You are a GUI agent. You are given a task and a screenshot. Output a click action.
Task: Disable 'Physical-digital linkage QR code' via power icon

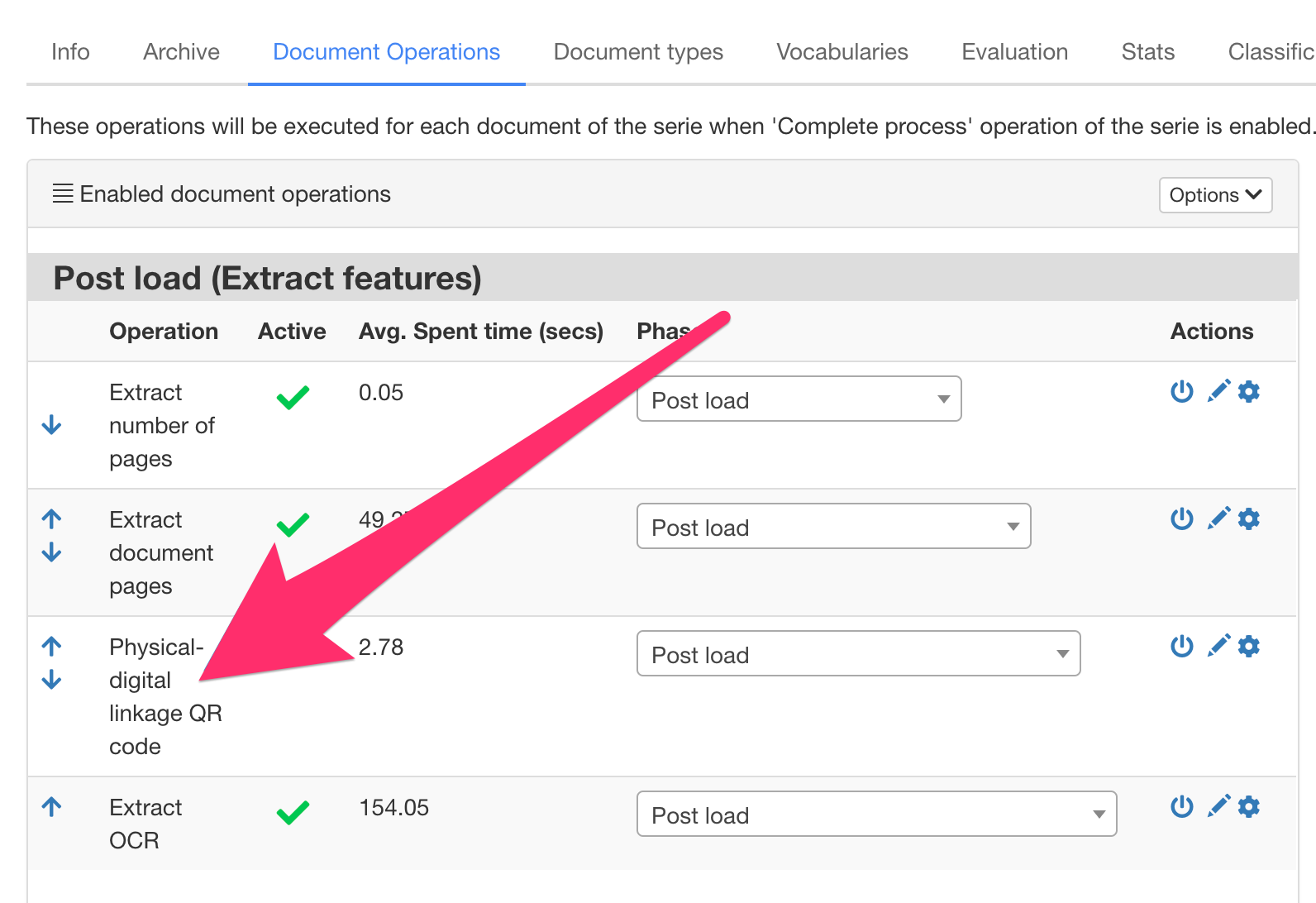(x=1182, y=646)
